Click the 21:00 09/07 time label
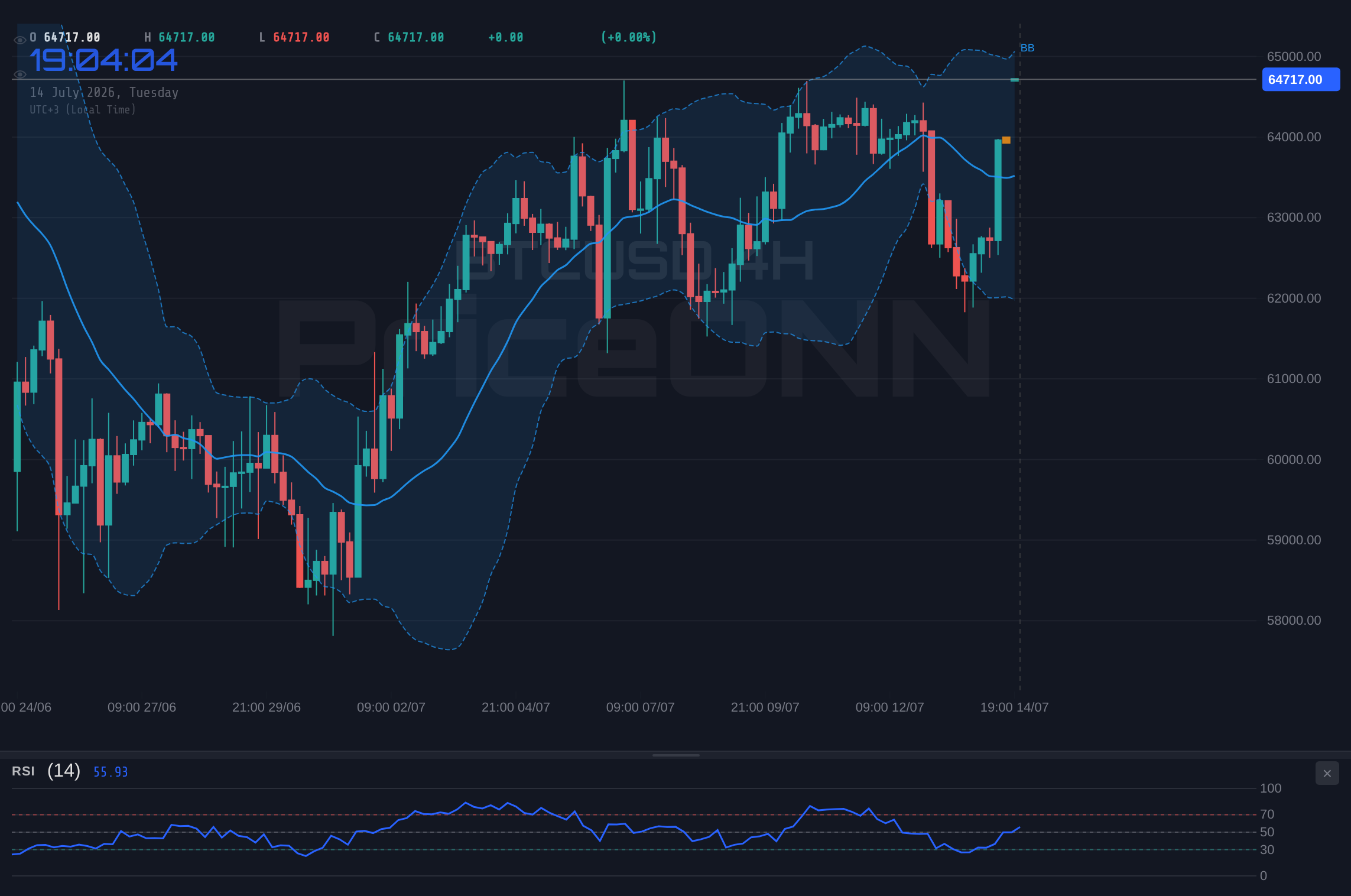This screenshot has height=896, width=1351. click(x=765, y=707)
